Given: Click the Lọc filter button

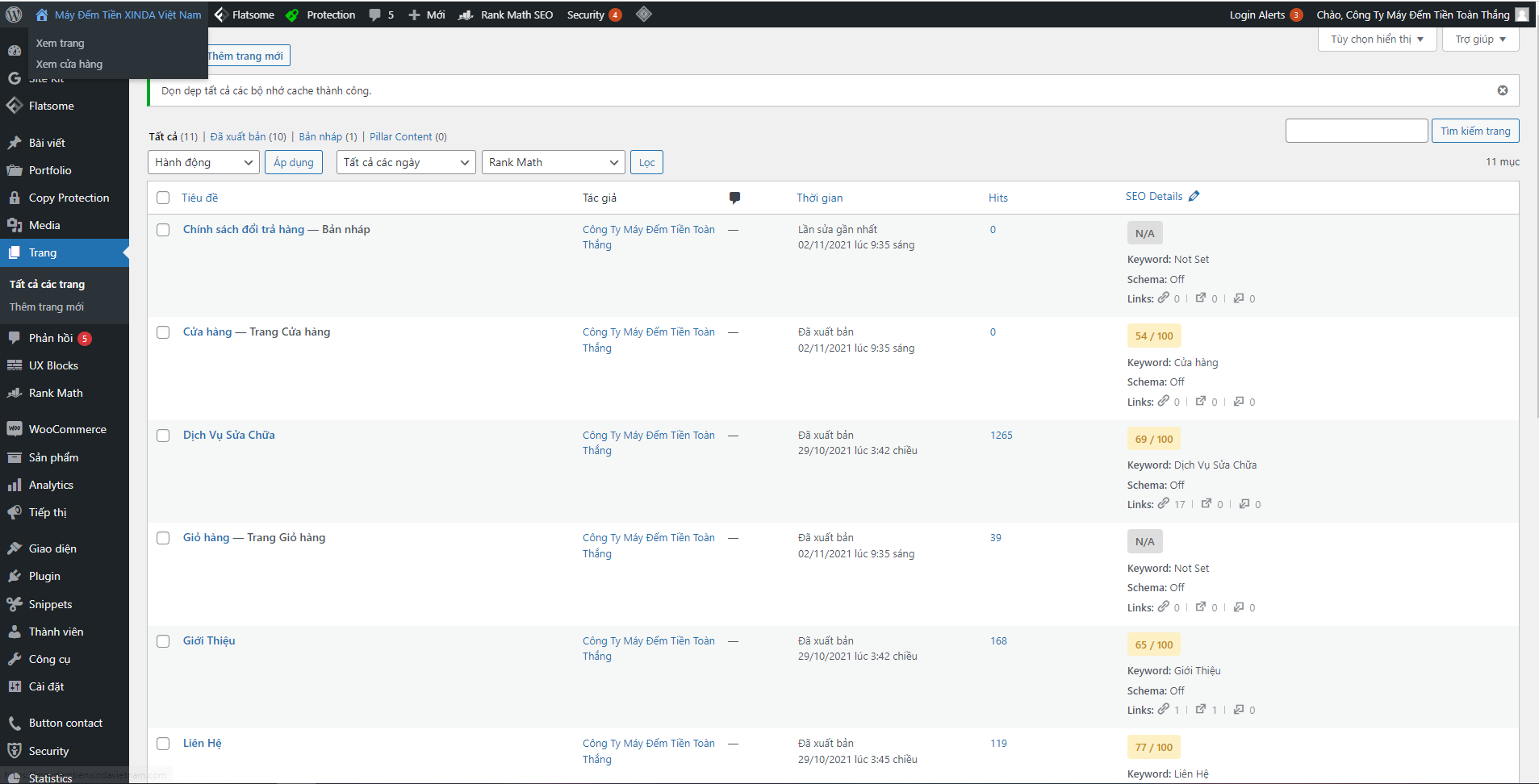Looking at the screenshot, I should coord(646,162).
